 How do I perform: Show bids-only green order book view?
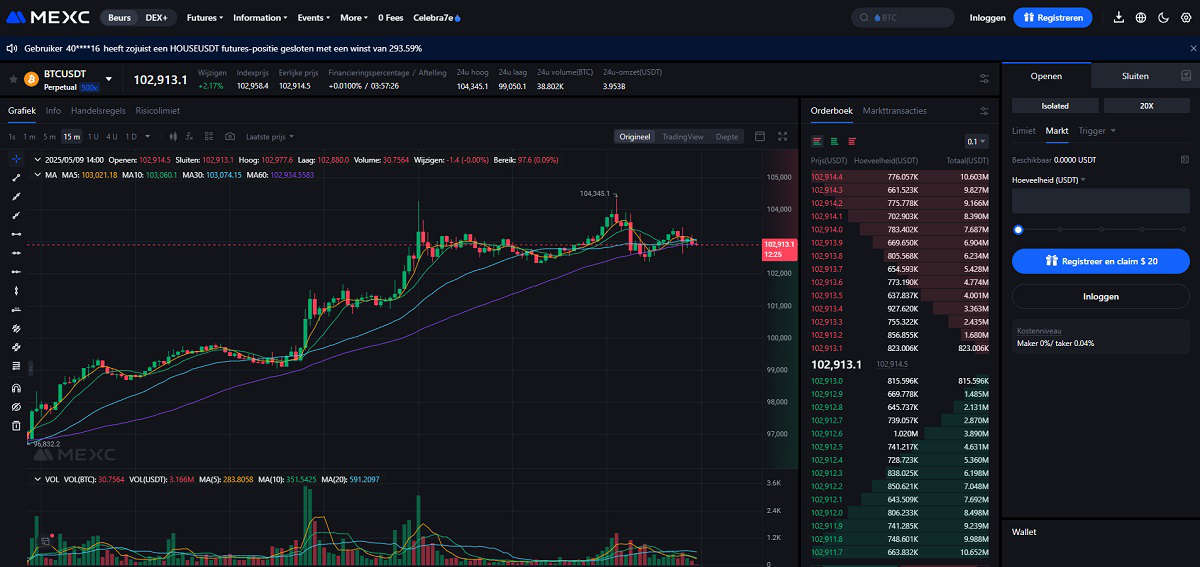pyautogui.click(x=834, y=142)
